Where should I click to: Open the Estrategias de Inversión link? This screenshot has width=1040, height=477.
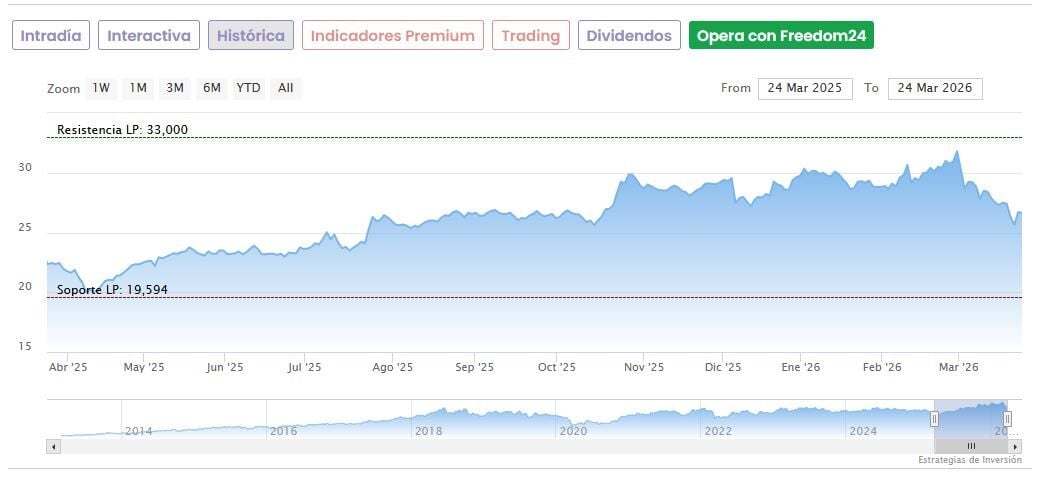tap(970, 460)
